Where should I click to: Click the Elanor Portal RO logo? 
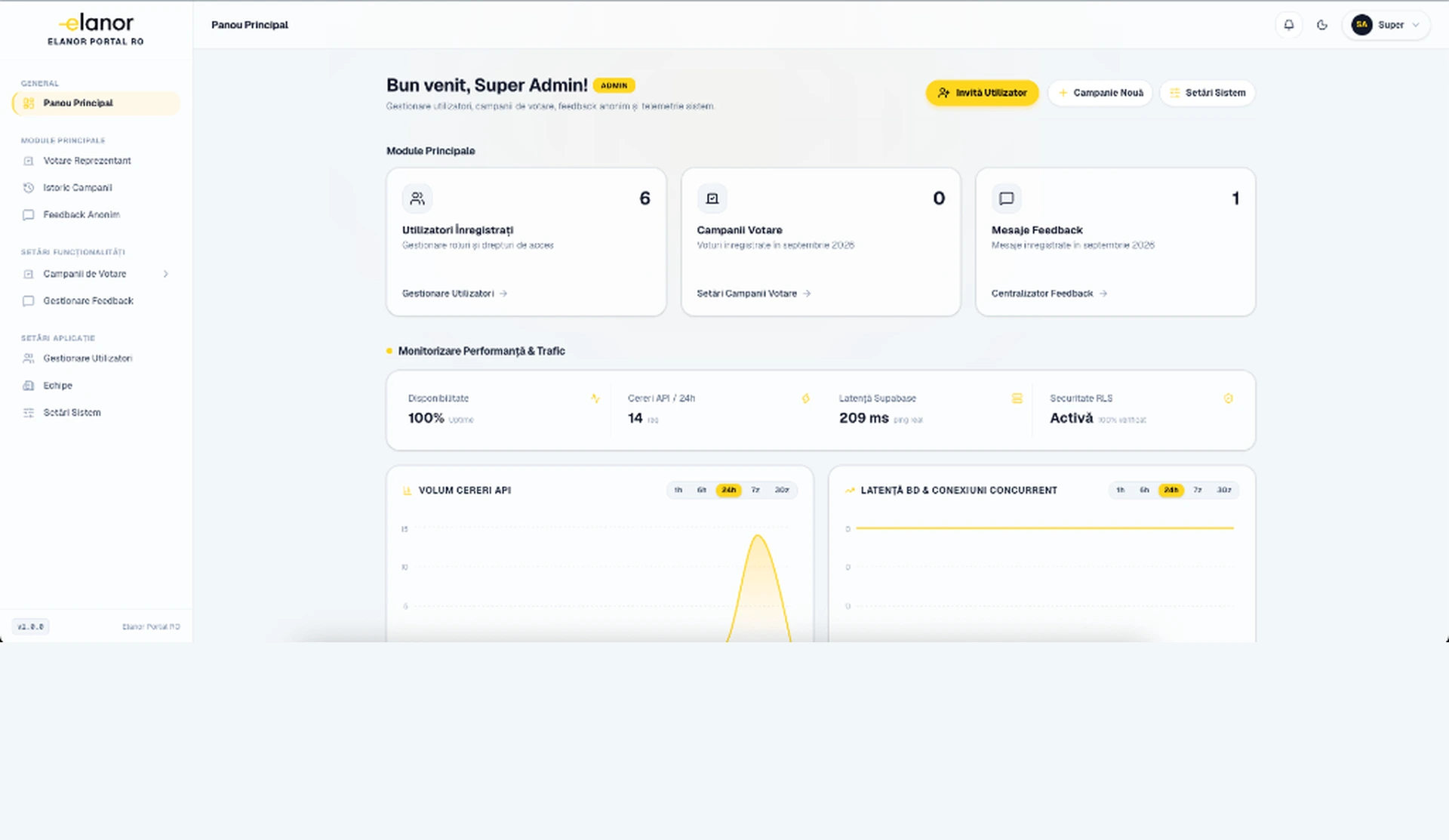[96, 30]
